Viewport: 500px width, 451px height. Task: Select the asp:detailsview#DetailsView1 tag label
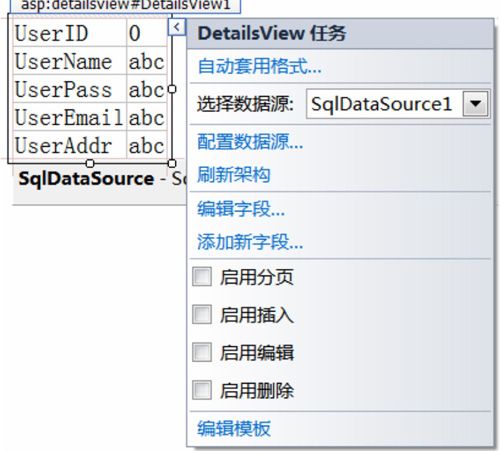point(125,6)
